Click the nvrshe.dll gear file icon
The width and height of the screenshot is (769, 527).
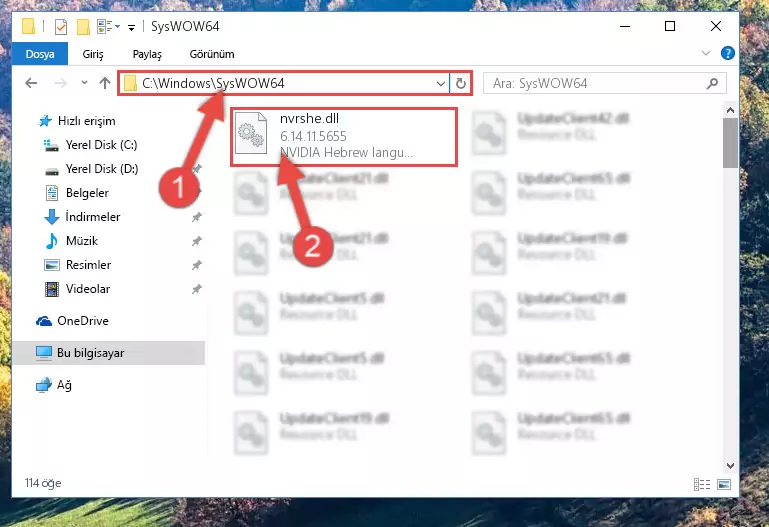pos(251,133)
